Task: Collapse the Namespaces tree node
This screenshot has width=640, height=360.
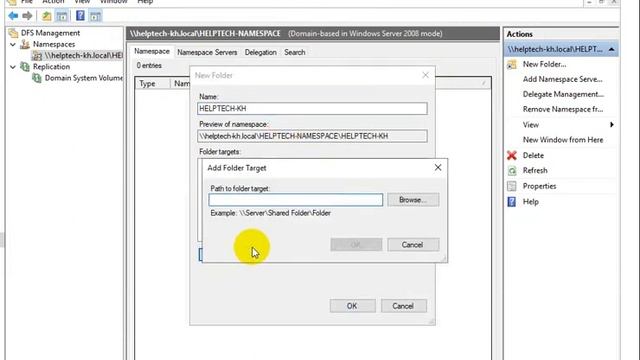Action: click(x=13, y=44)
